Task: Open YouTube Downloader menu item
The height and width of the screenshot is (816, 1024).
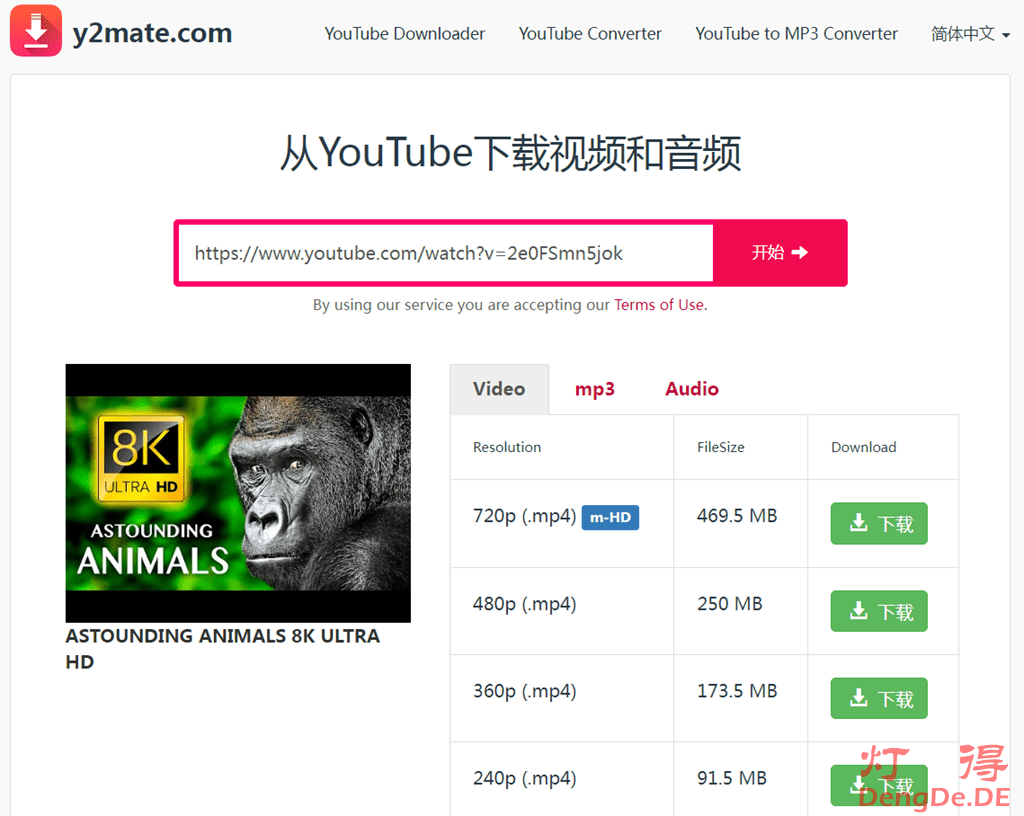Action: 404,34
